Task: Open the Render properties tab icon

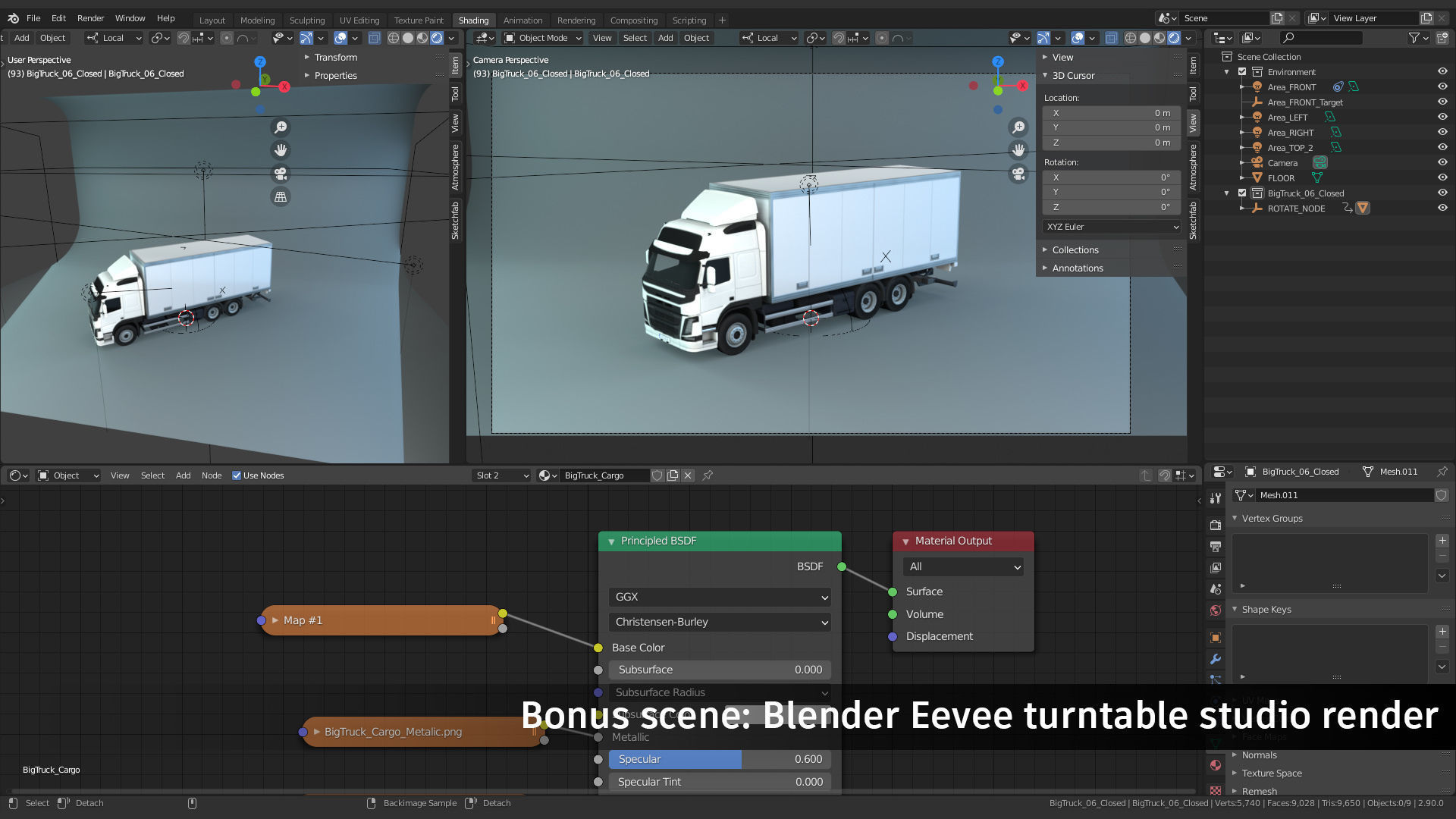Action: [x=1216, y=525]
